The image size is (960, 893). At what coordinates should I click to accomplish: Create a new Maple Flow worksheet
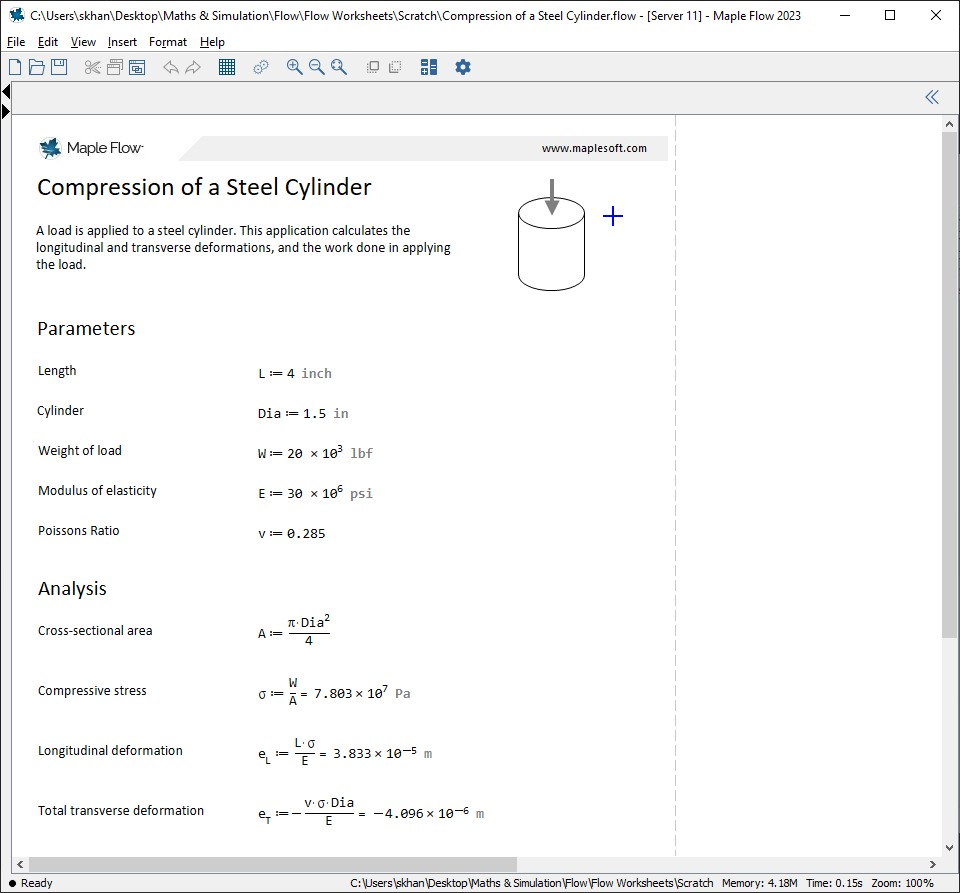14,67
